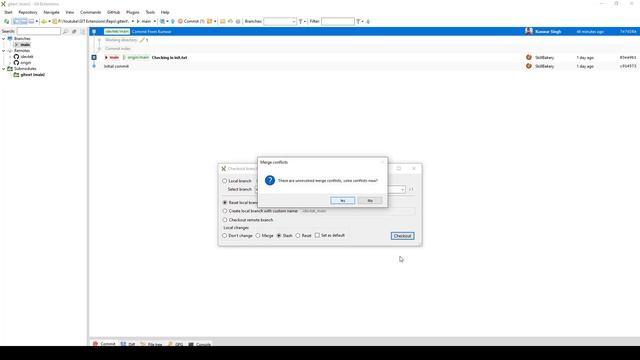Image resolution: width=640 pixels, height=360 pixels.
Task: Click No in the Merge conflicts dialog
Action: 370,200
